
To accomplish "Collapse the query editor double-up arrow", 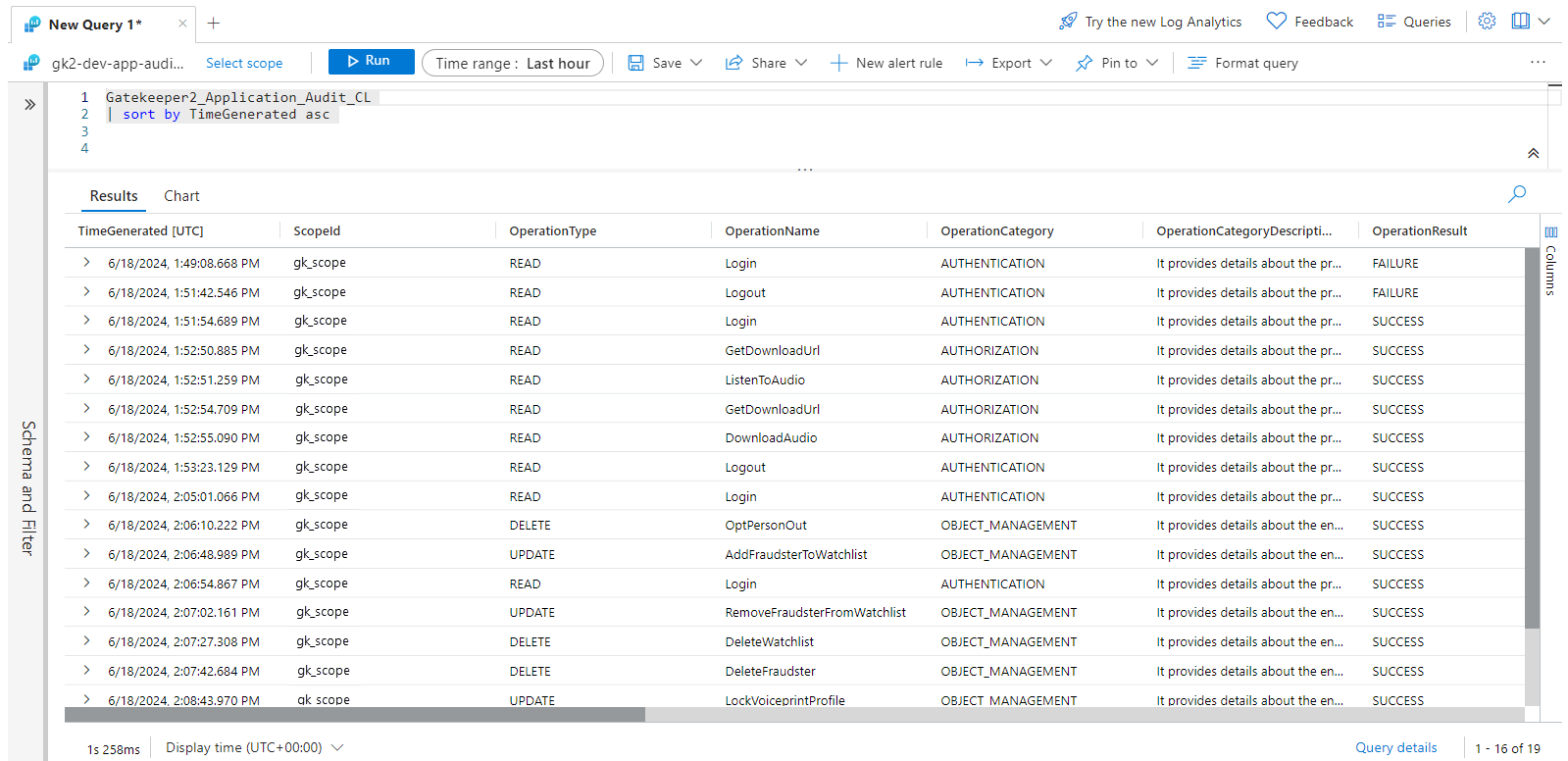I will tap(1533, 153).
